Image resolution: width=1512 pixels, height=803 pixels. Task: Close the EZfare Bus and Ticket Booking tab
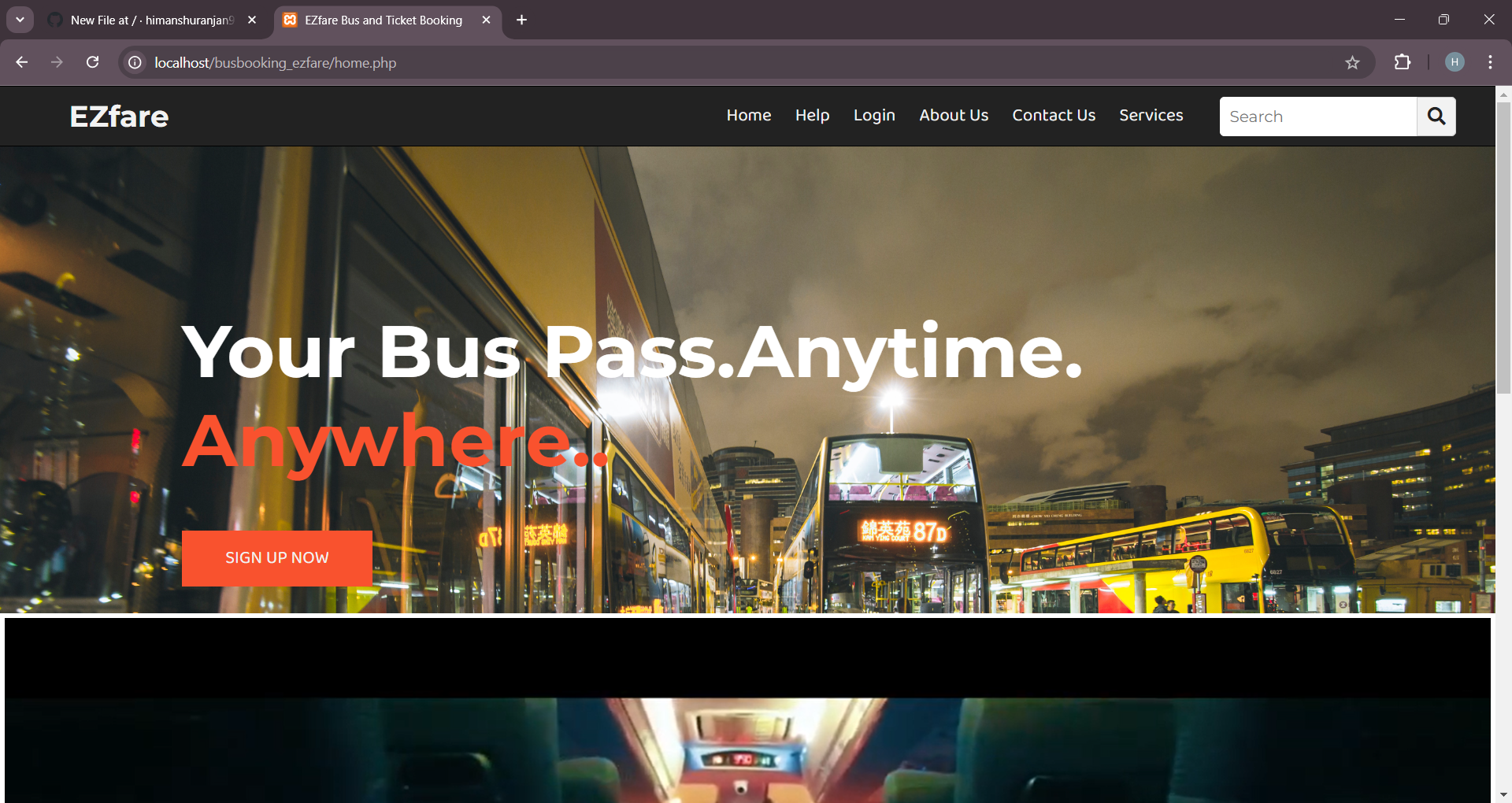point(486,20)
